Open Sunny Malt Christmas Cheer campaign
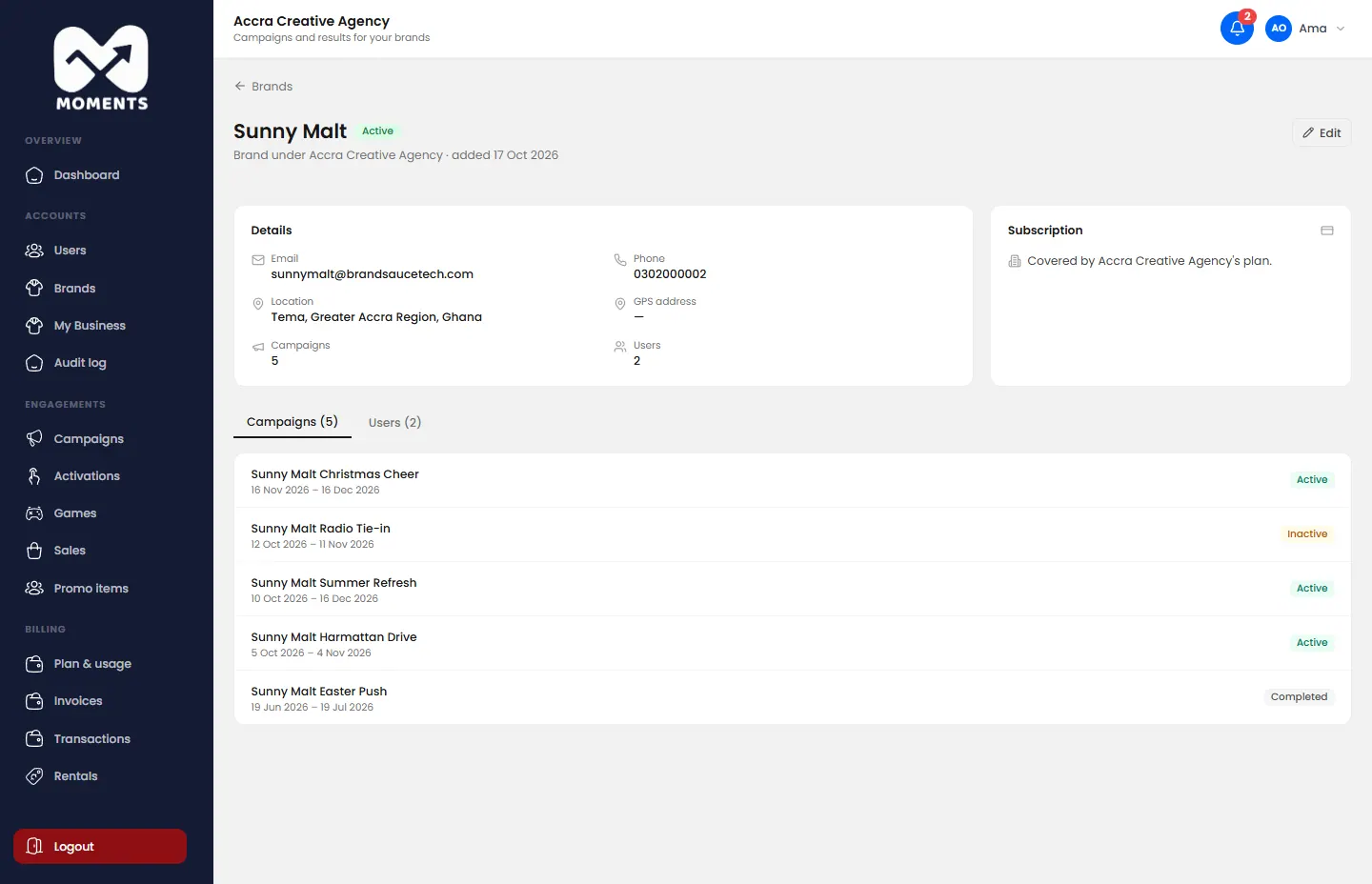Screen dimensions: 1372x884 pyautogui.click(x=793, y=480)
